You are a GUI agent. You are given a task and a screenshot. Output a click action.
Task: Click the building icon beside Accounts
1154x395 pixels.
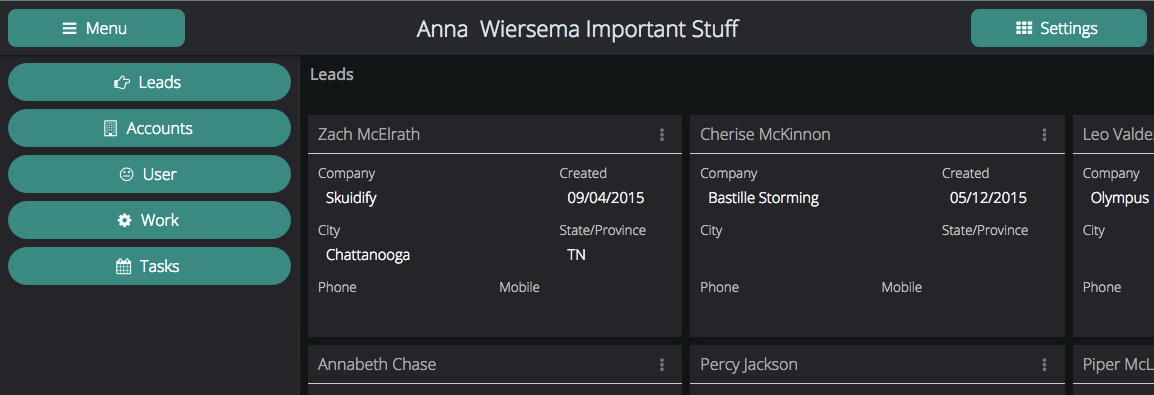pos(110,128)
